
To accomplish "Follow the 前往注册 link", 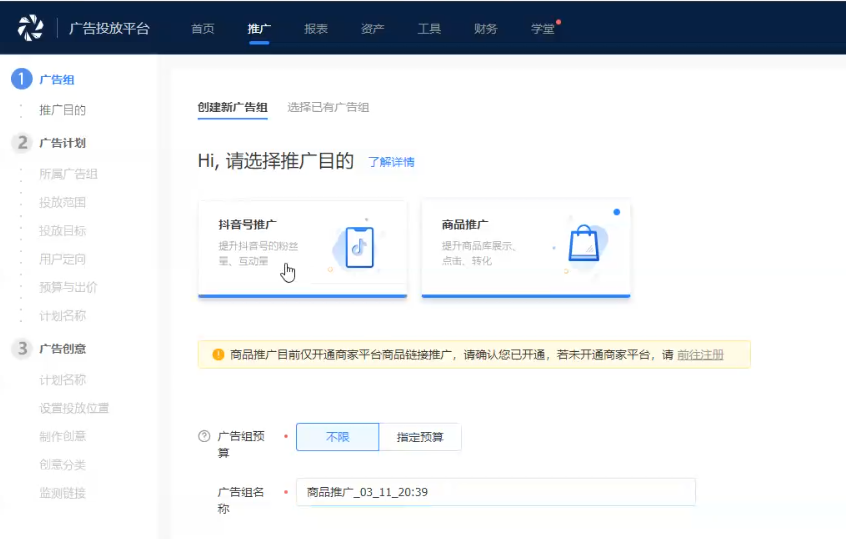I will (x=700, y=354).
